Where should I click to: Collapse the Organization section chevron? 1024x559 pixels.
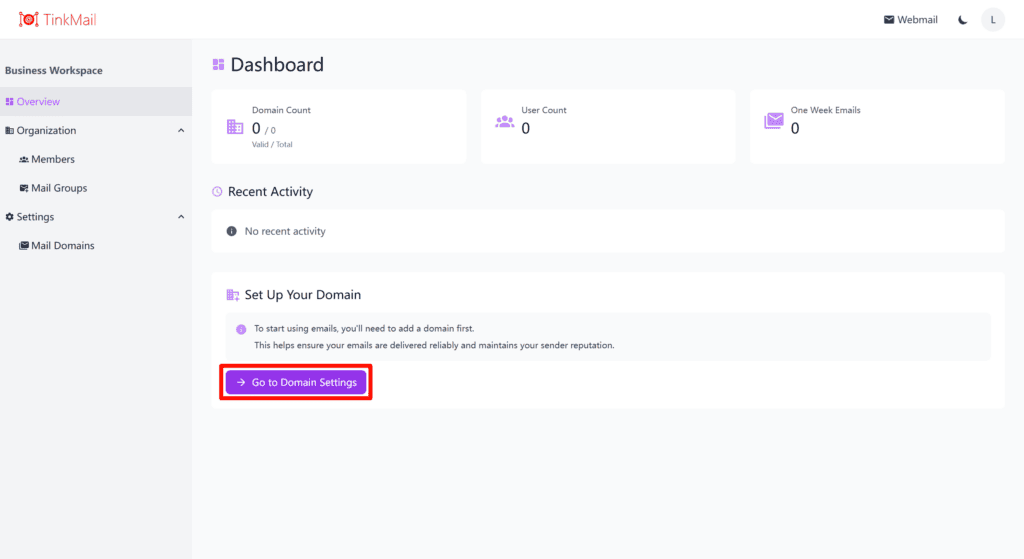(x=181, y=131)
